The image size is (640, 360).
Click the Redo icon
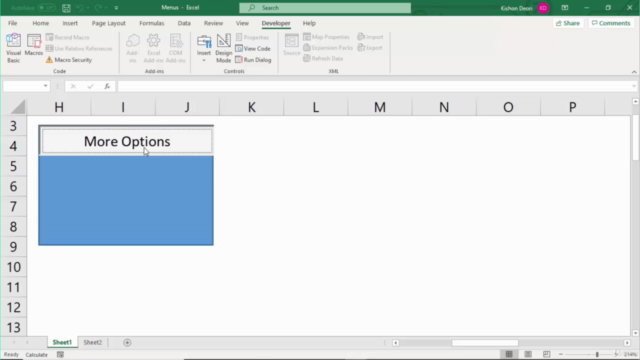[98, 8]
